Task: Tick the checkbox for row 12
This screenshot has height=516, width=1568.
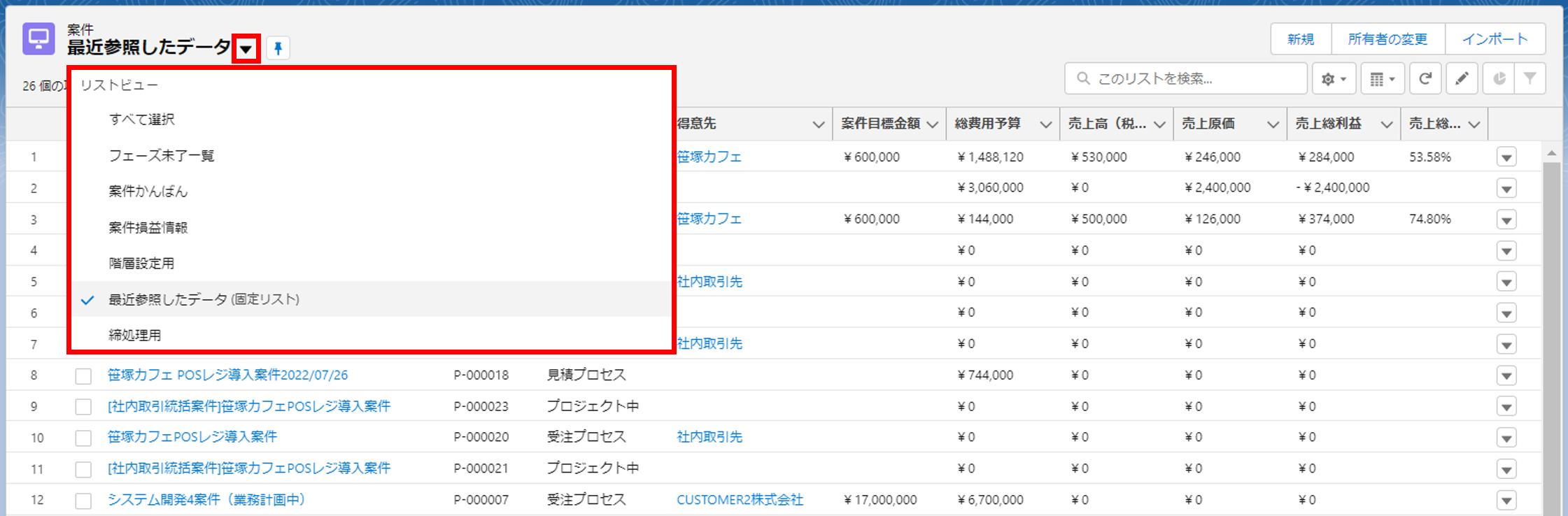Action: click(83, 501)
